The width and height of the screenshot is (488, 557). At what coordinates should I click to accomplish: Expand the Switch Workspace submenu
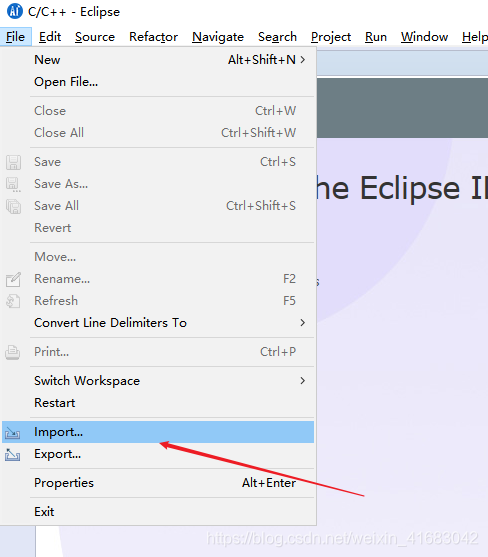303,380
